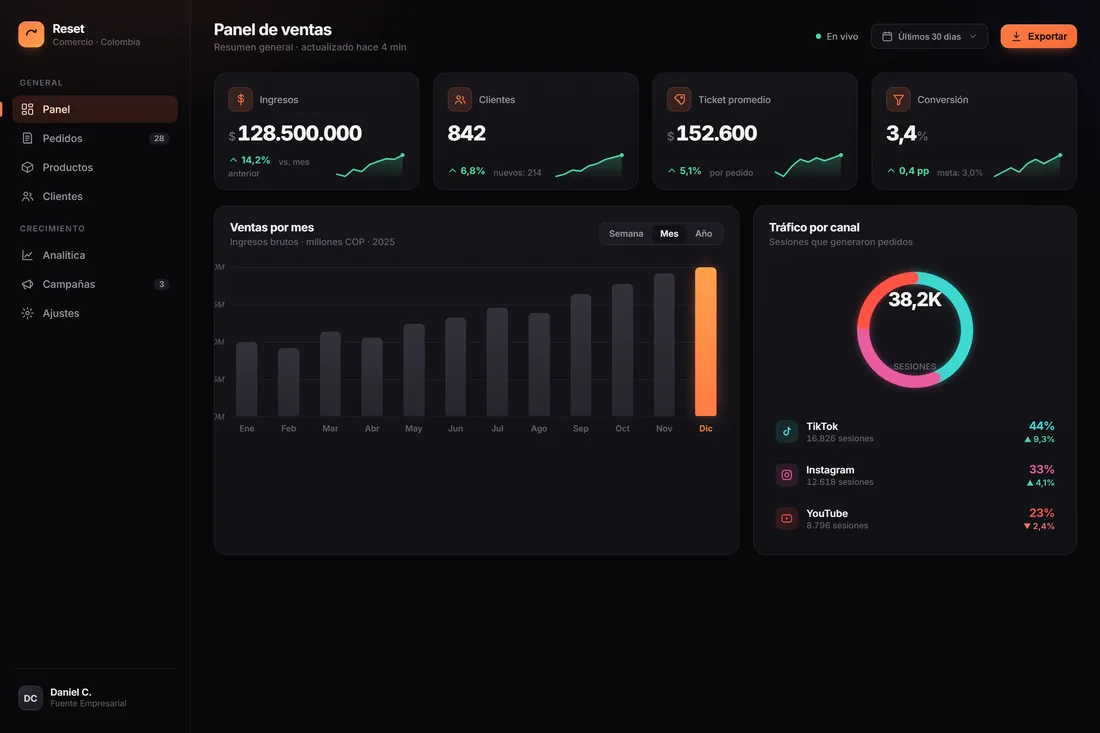Click the TikTok channel icon
Image resolution: width=1100 pixels, height=733 pixels.
786,431
